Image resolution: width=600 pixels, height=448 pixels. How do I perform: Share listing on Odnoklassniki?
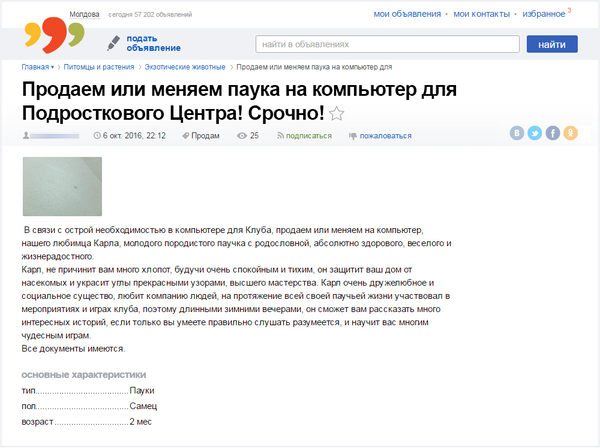[571, 134]
